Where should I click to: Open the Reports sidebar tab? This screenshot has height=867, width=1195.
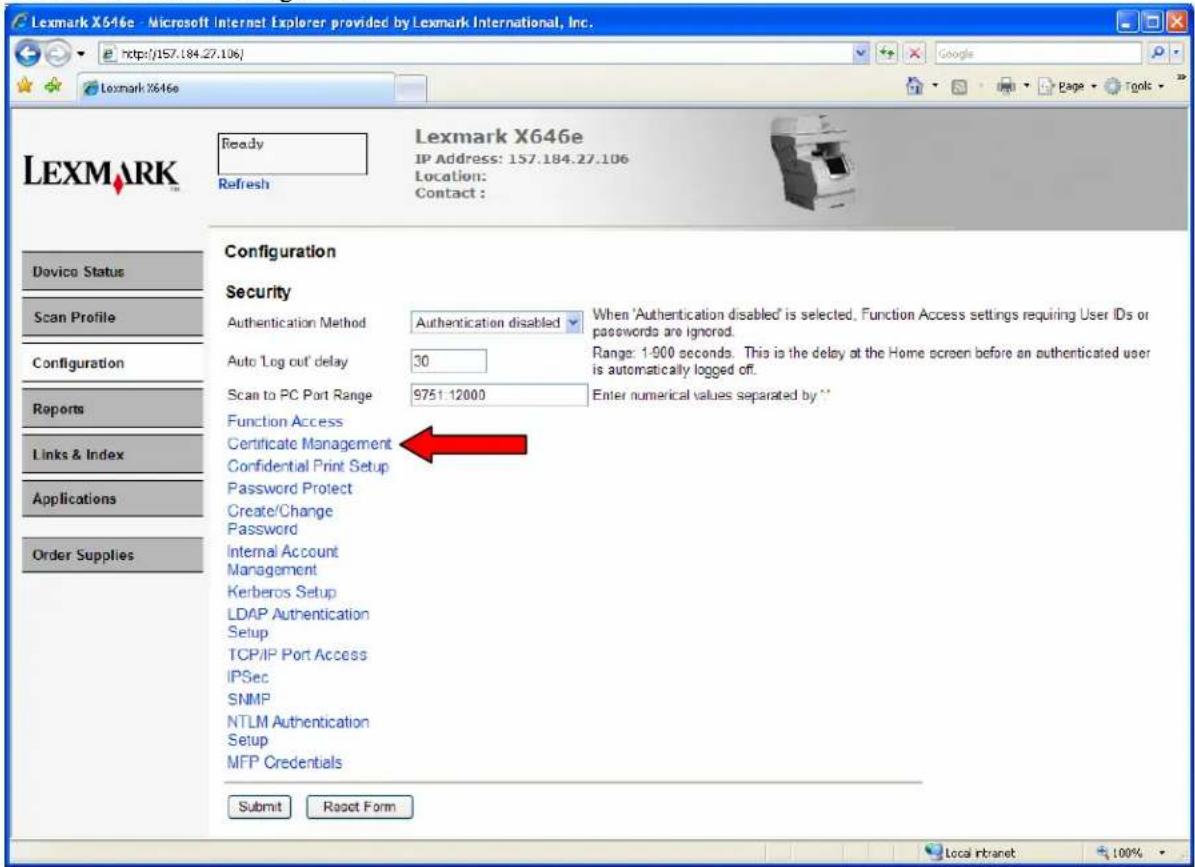coord(112,408)
